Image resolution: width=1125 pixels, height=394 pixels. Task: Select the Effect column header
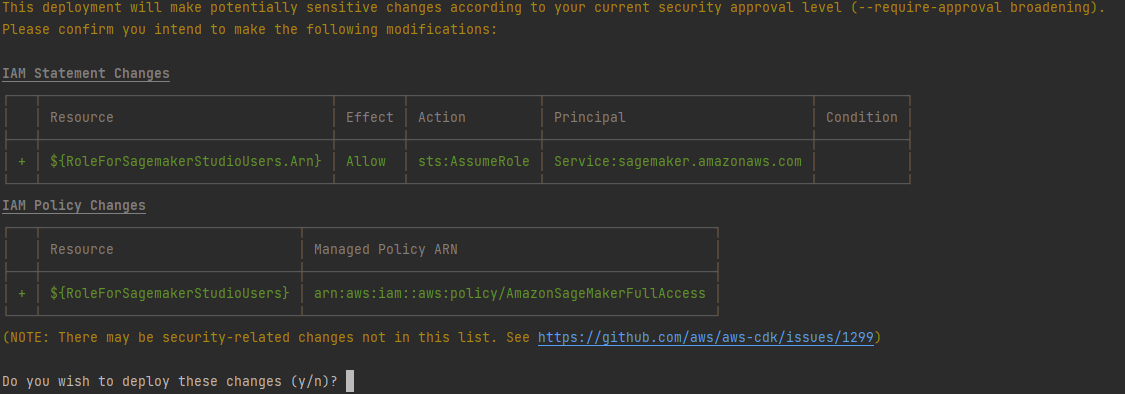pyautogui.click(x=369, y=118)
